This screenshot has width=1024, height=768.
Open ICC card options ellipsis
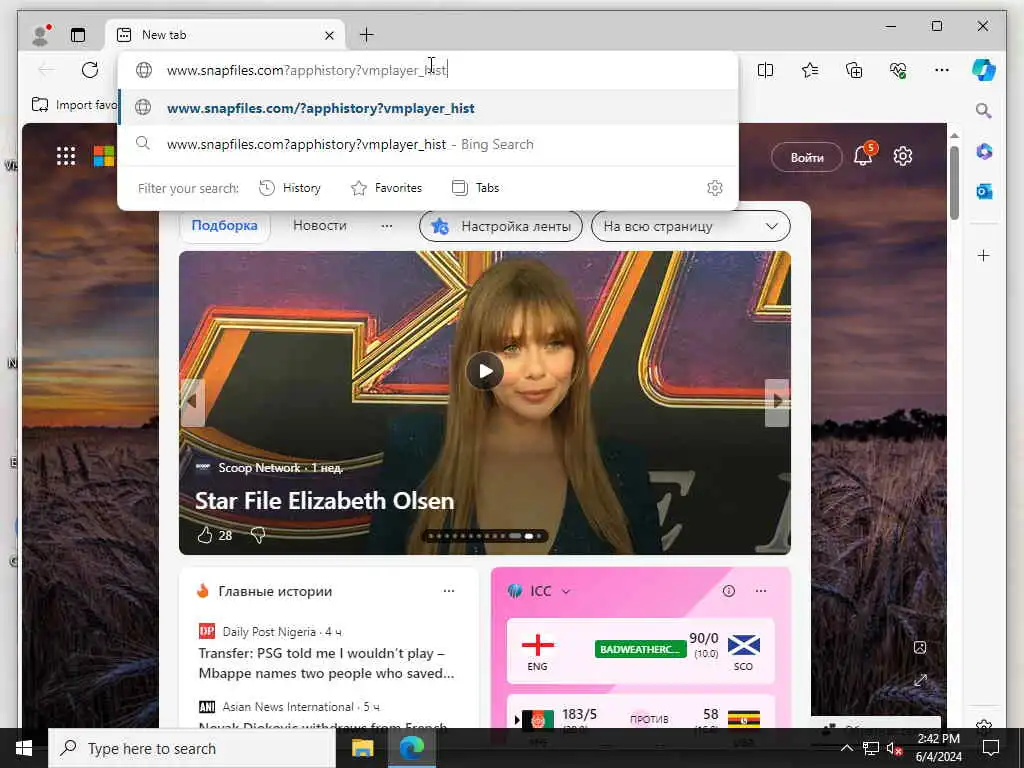point(761,591)
